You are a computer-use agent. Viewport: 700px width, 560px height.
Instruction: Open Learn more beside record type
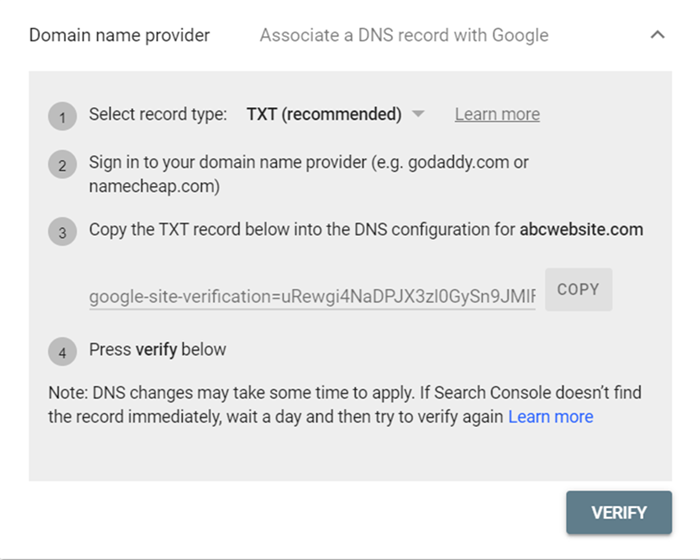(x=497, y=114)
